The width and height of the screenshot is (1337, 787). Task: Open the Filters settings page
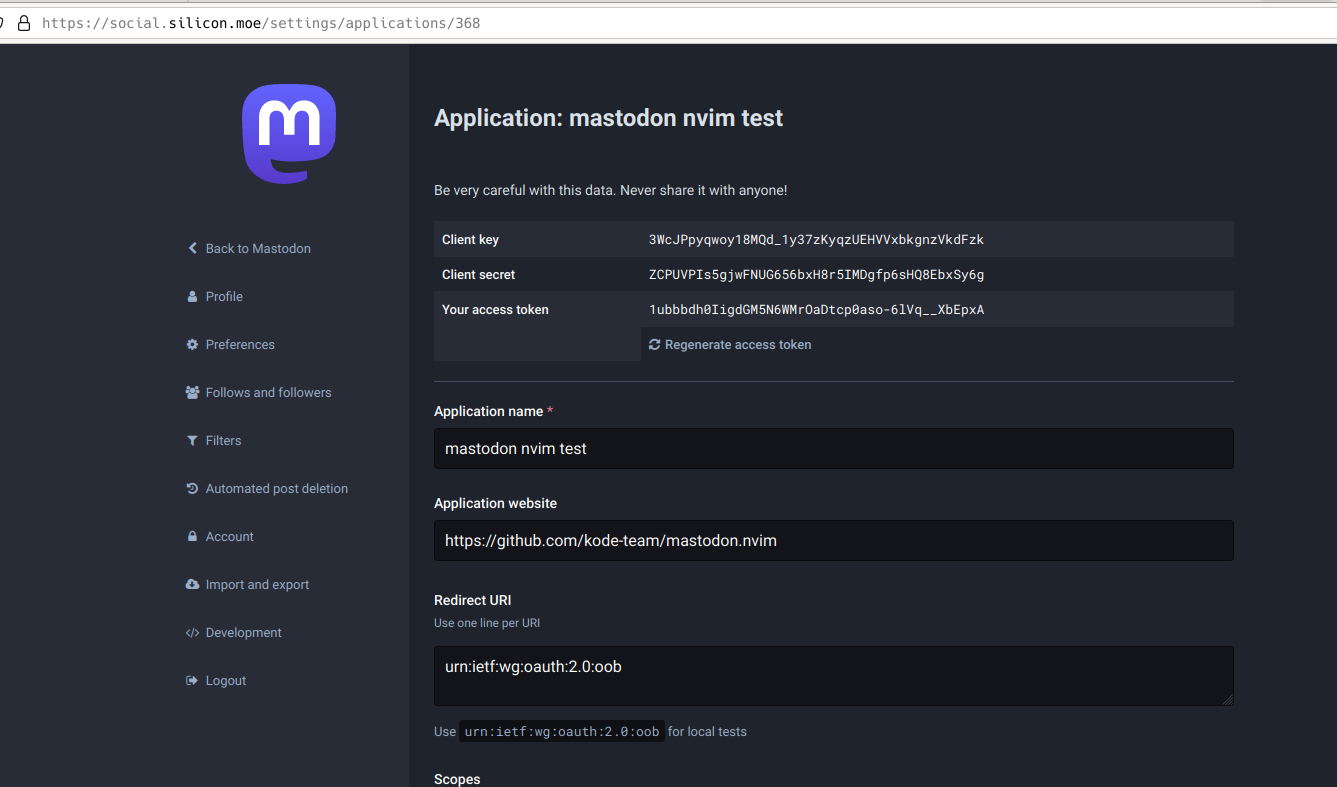click(223, 440)
